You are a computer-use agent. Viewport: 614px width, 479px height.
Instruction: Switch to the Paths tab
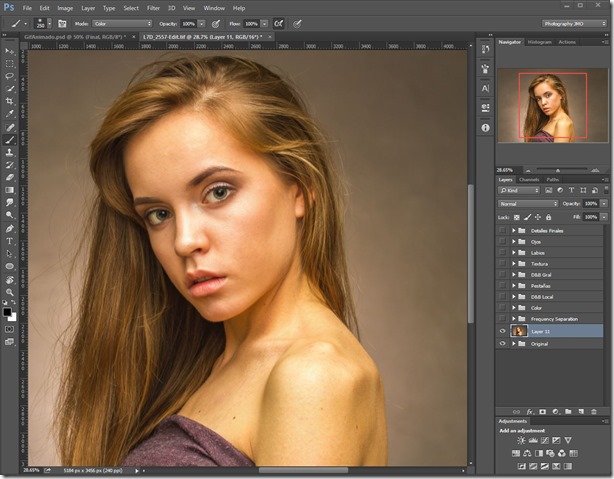pos(553,180)
